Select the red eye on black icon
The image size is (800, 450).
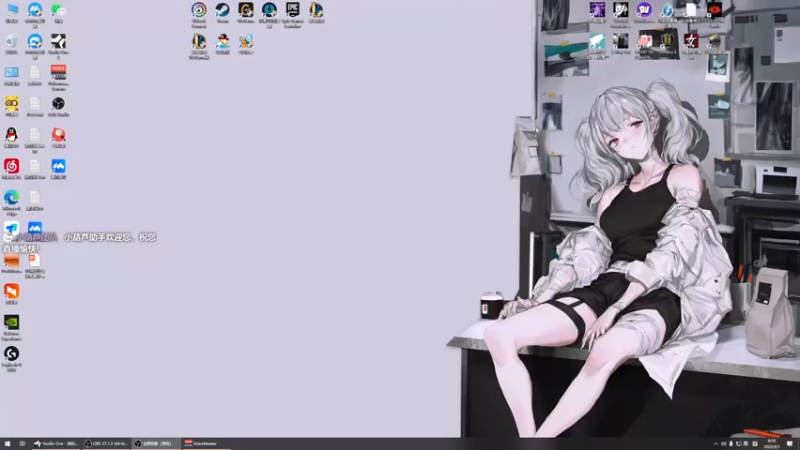714,15
